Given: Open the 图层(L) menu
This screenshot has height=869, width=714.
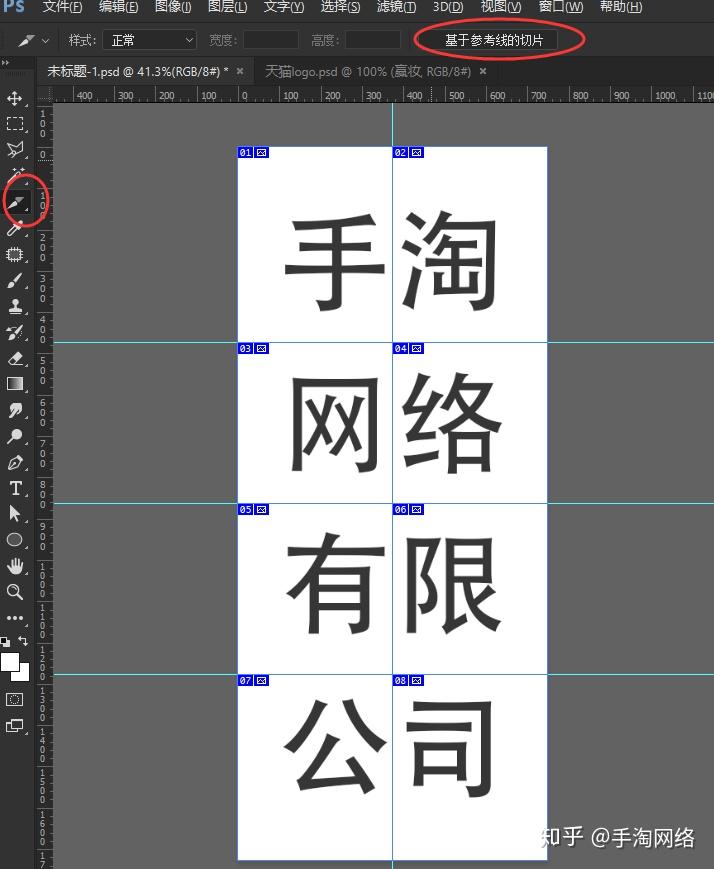Looking at the screenshot, I should coord(227,7).
